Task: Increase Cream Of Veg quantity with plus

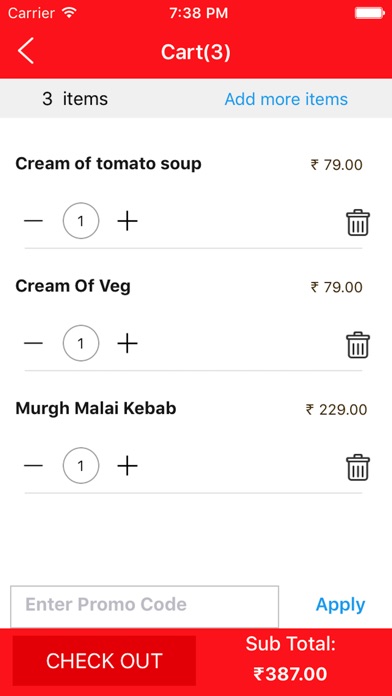Action: [127, 343]
